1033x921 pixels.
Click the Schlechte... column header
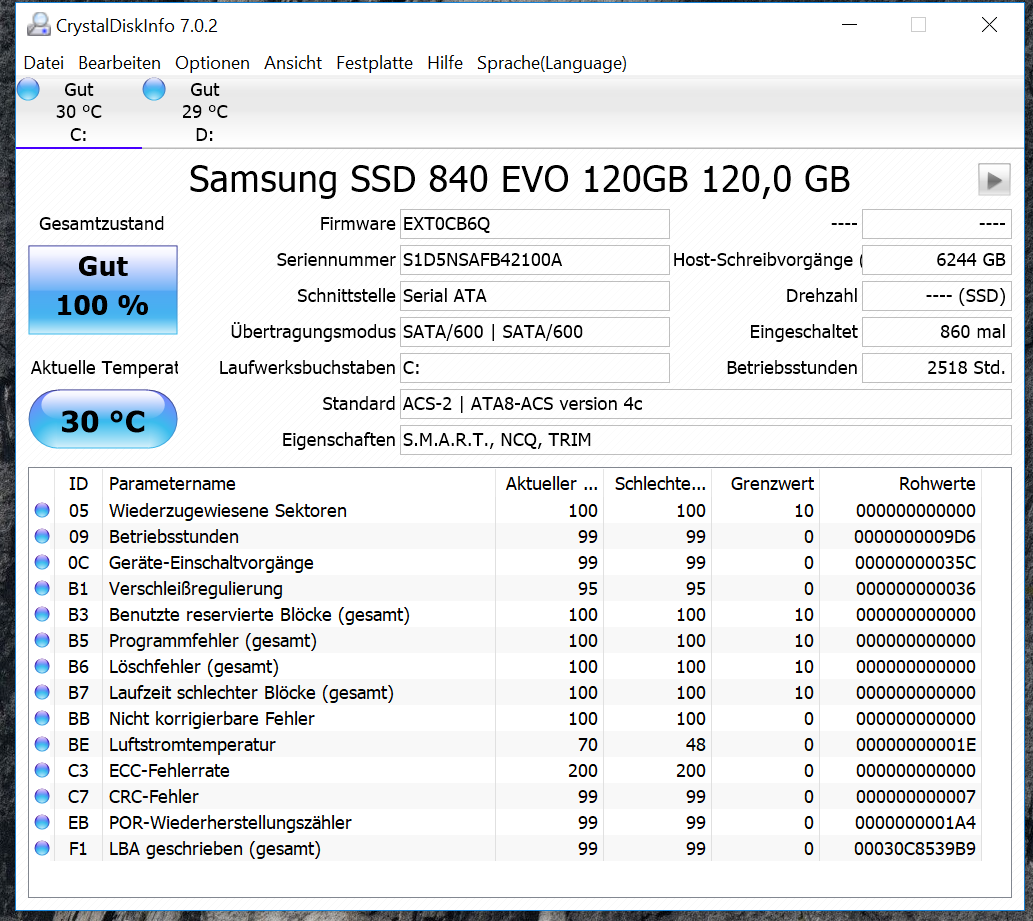(x=657, y=484)
